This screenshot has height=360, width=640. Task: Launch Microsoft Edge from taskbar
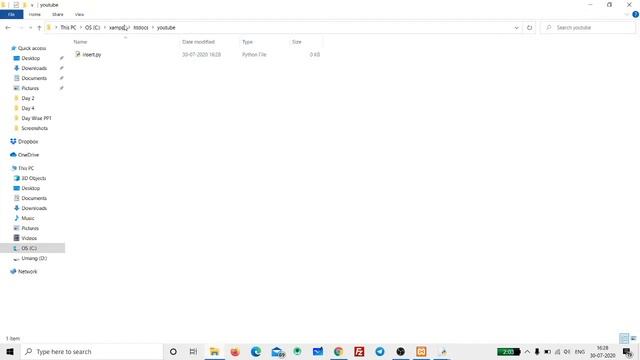pyautogui.click(x=256, y=351)
